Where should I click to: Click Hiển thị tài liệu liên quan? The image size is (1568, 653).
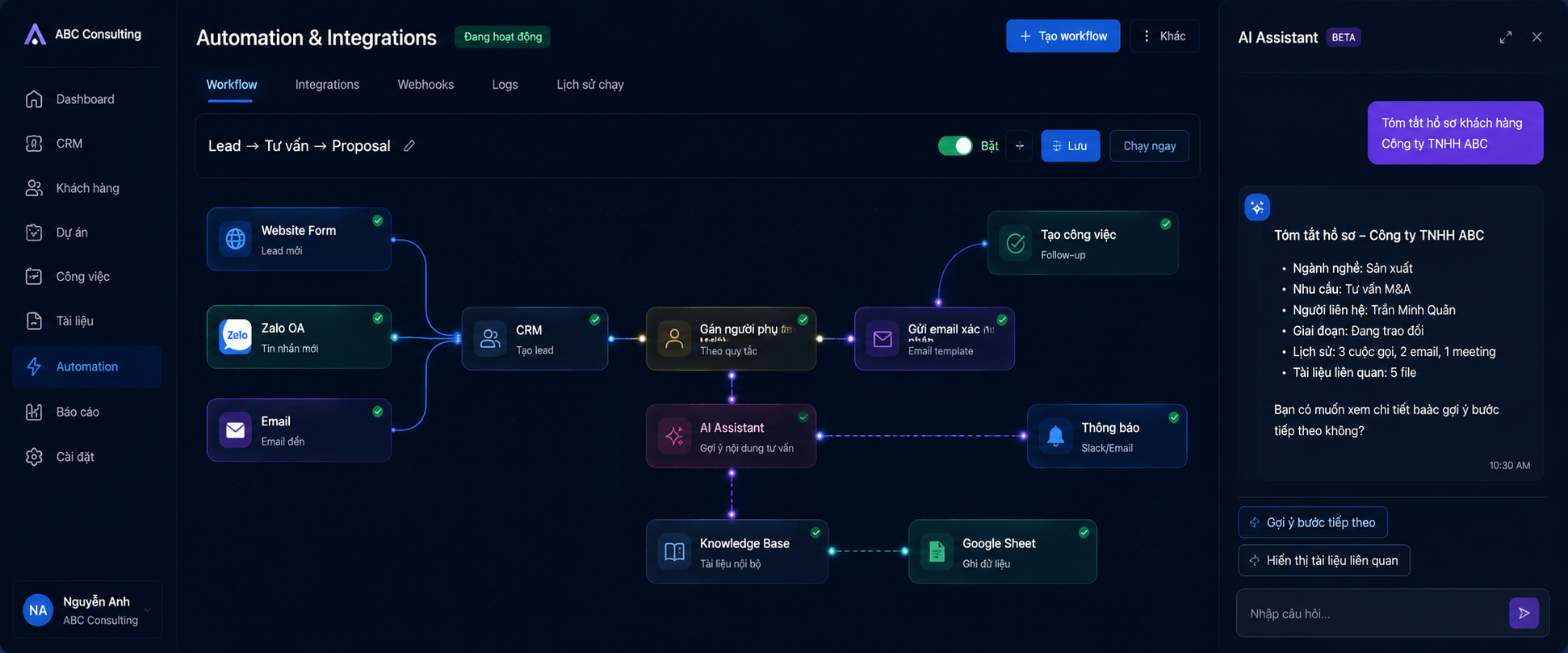1324,560
